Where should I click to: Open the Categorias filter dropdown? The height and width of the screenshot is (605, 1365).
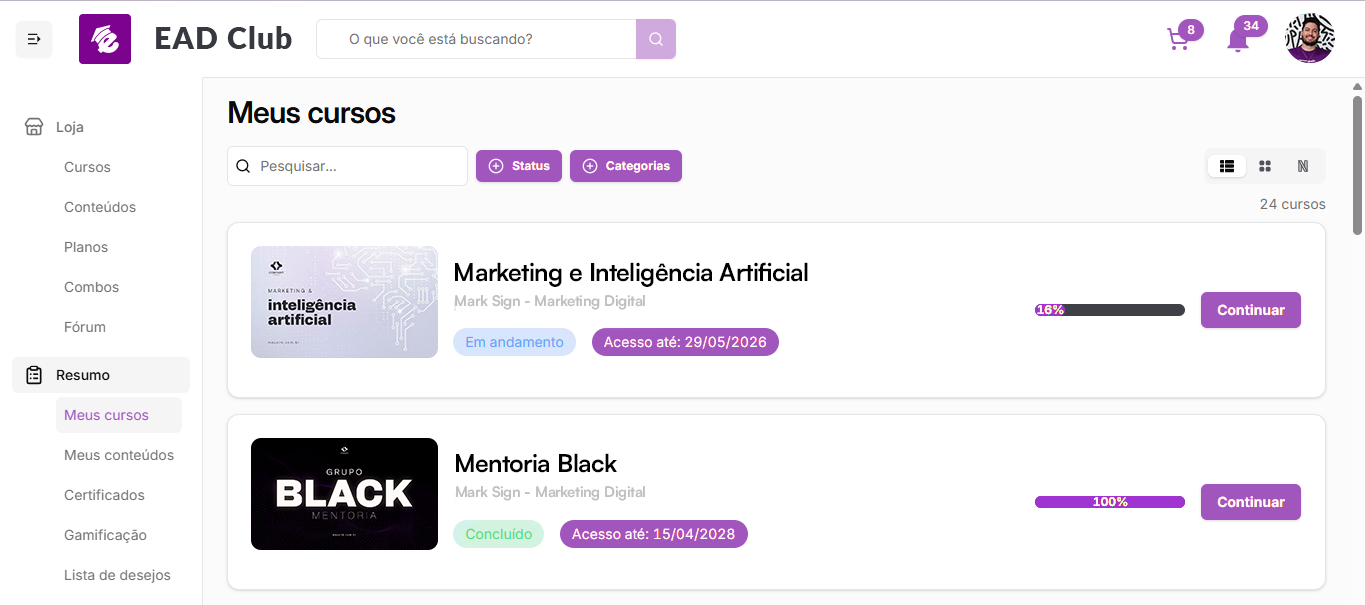(626, 166)
